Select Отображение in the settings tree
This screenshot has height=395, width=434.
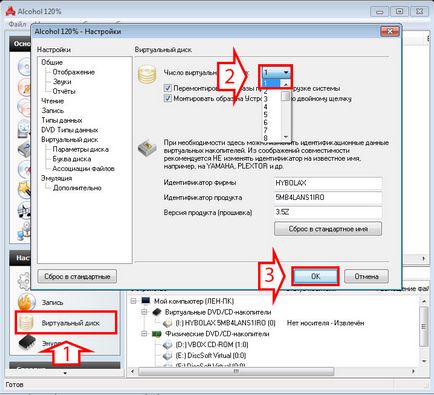(x=74, y=72)
